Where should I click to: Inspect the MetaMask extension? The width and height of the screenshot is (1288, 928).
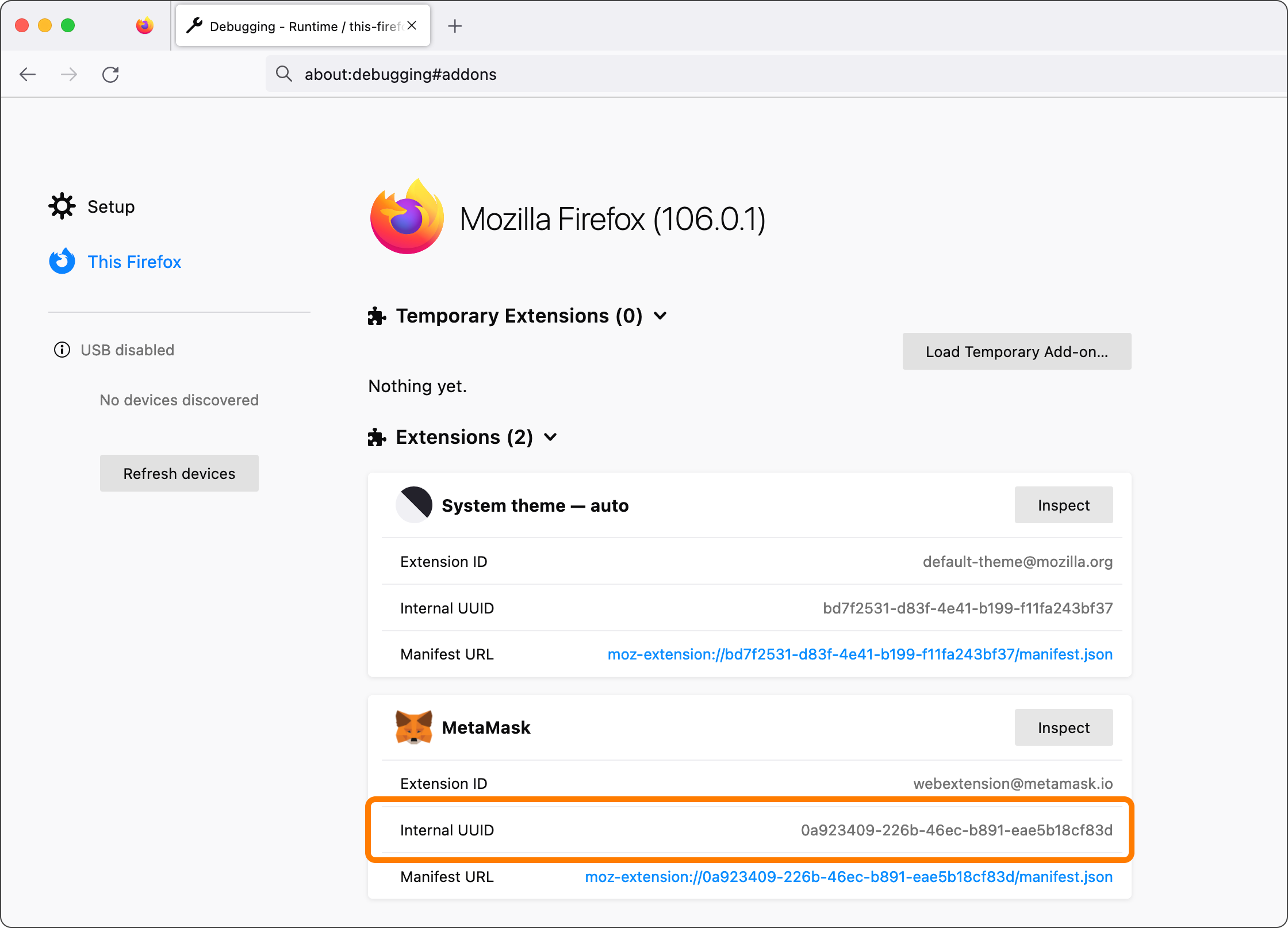click(x=1064, y=727)
